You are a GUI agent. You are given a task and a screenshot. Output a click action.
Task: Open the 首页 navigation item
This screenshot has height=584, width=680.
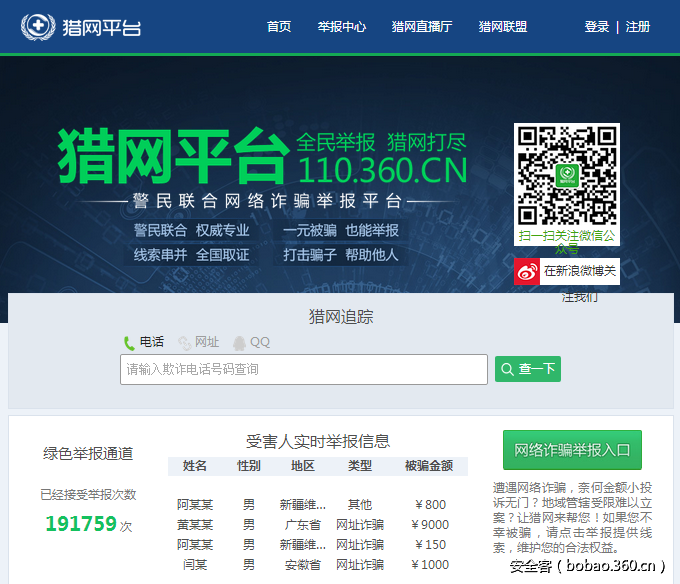279,27
